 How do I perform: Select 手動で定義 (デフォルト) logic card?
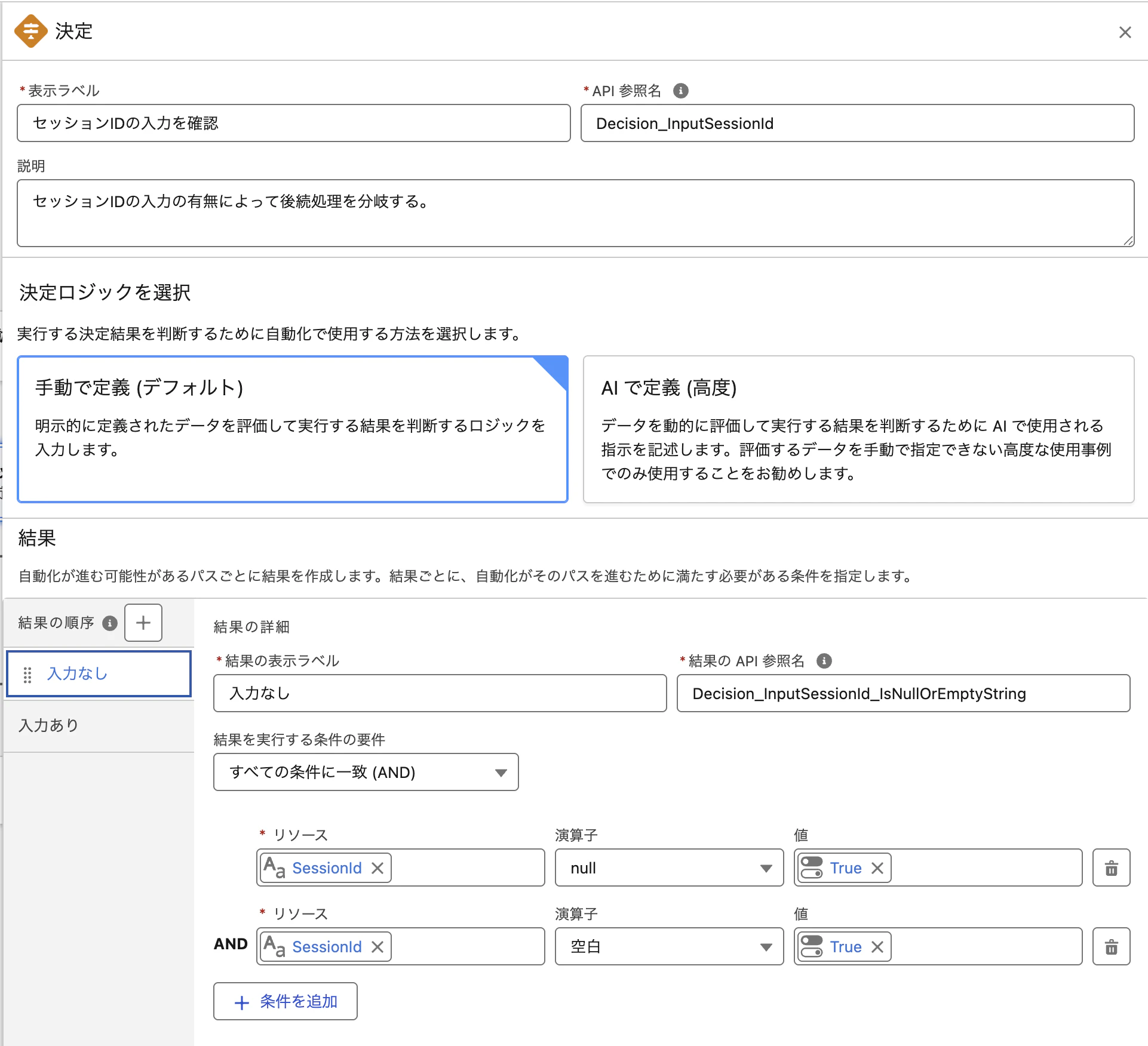[x=293, y=429]
